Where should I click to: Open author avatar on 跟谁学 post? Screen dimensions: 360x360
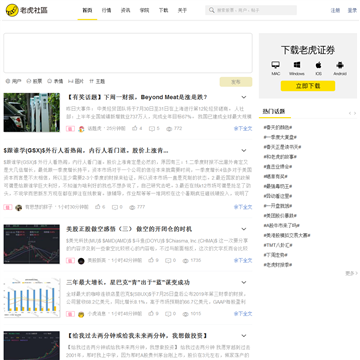18,207
